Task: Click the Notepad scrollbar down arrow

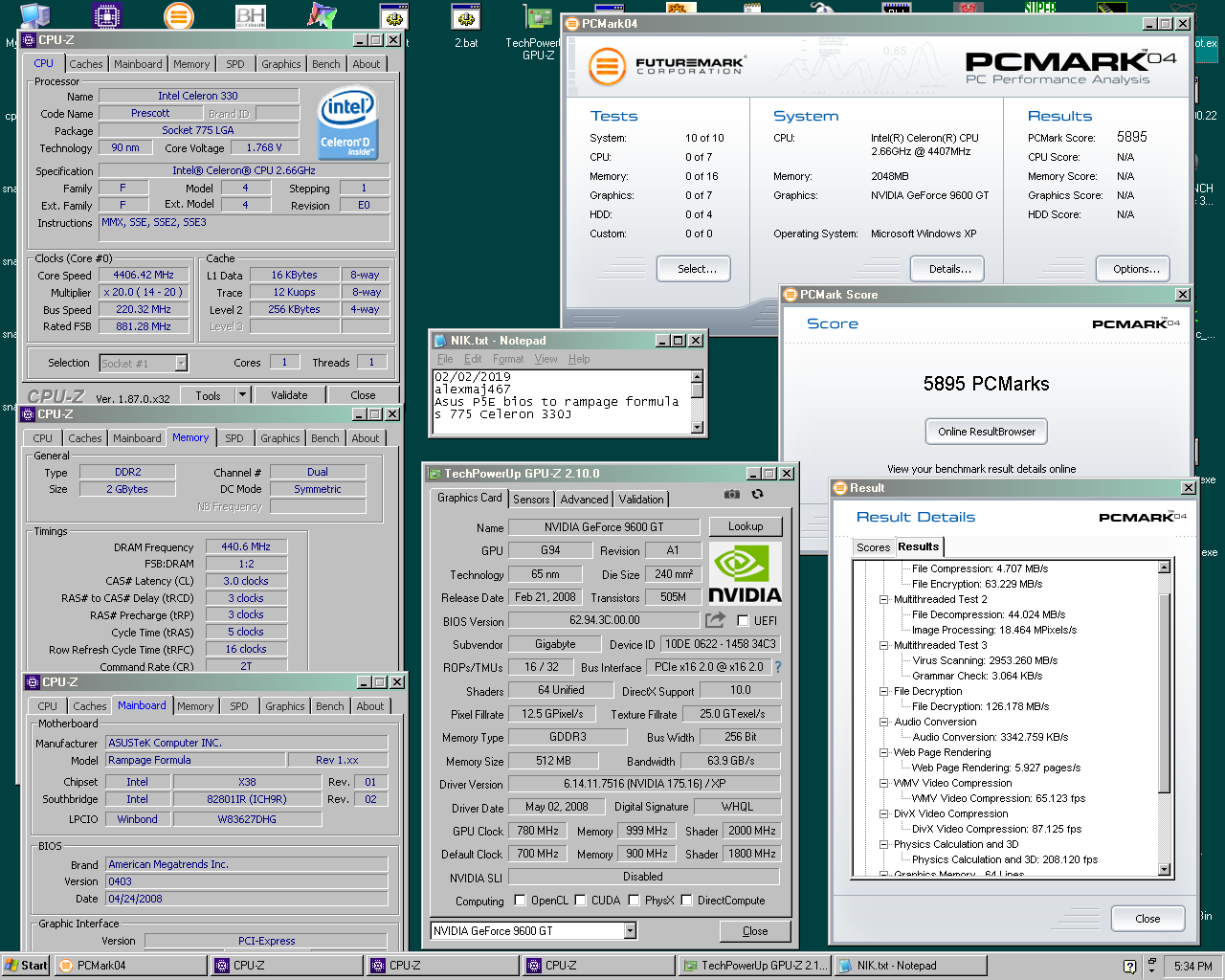Action: (697, 428)
